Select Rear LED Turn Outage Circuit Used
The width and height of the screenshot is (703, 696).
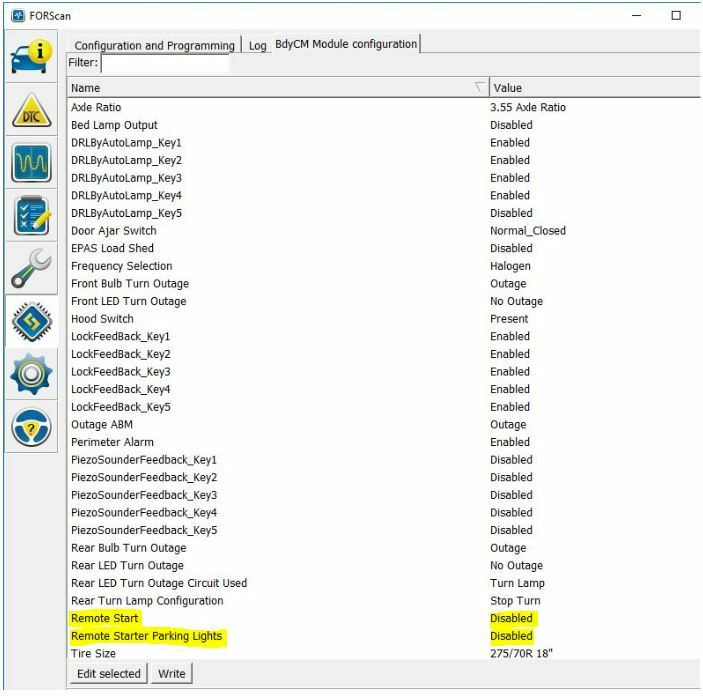[384, 583]
